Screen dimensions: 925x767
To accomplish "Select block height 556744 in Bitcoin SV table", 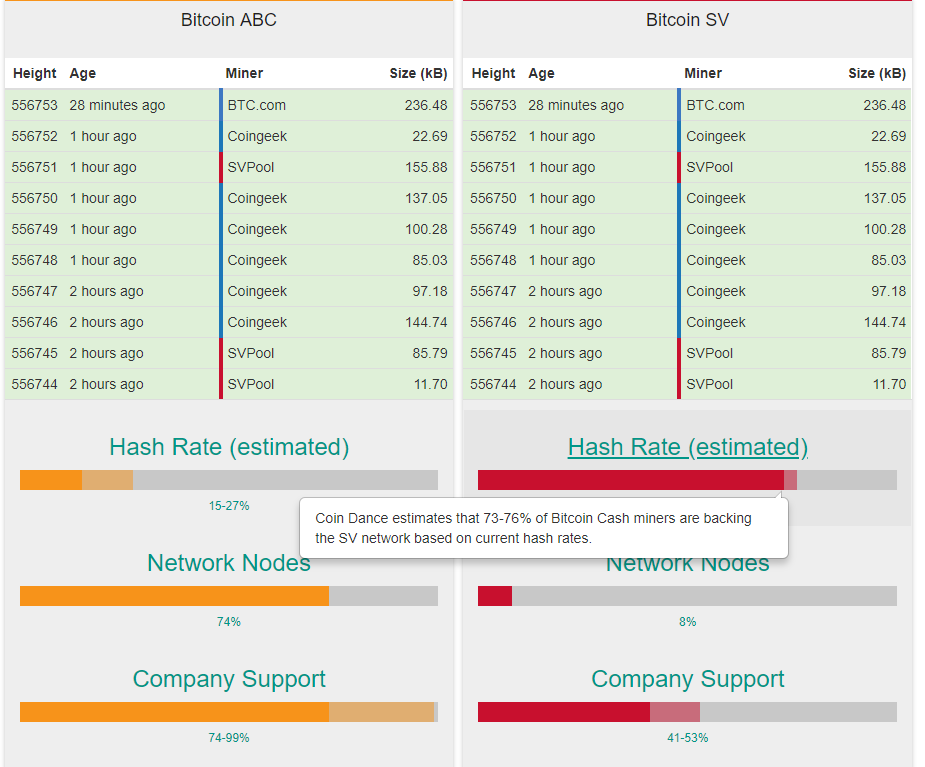I will click(x=493, y=384).
